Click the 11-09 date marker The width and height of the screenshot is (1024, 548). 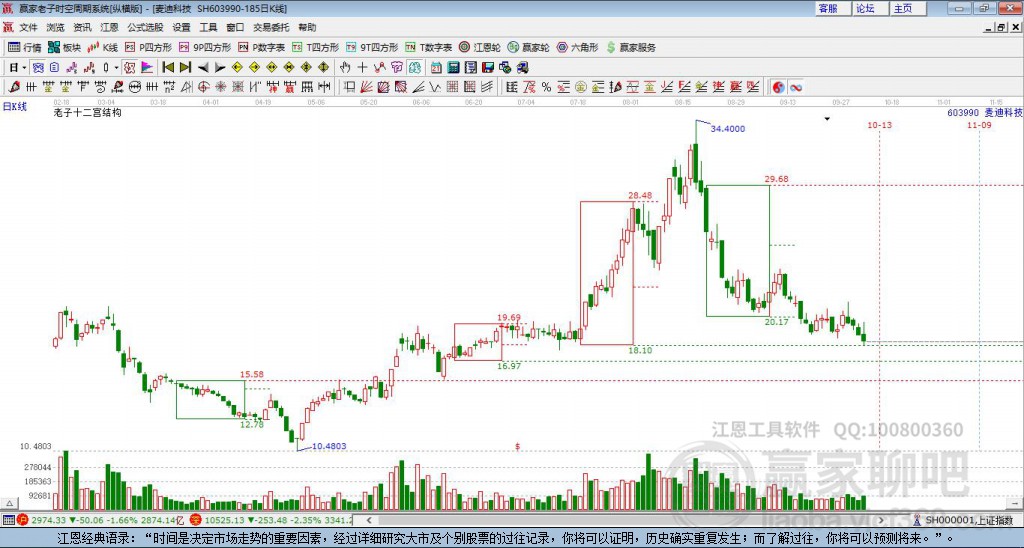(979, 125)
